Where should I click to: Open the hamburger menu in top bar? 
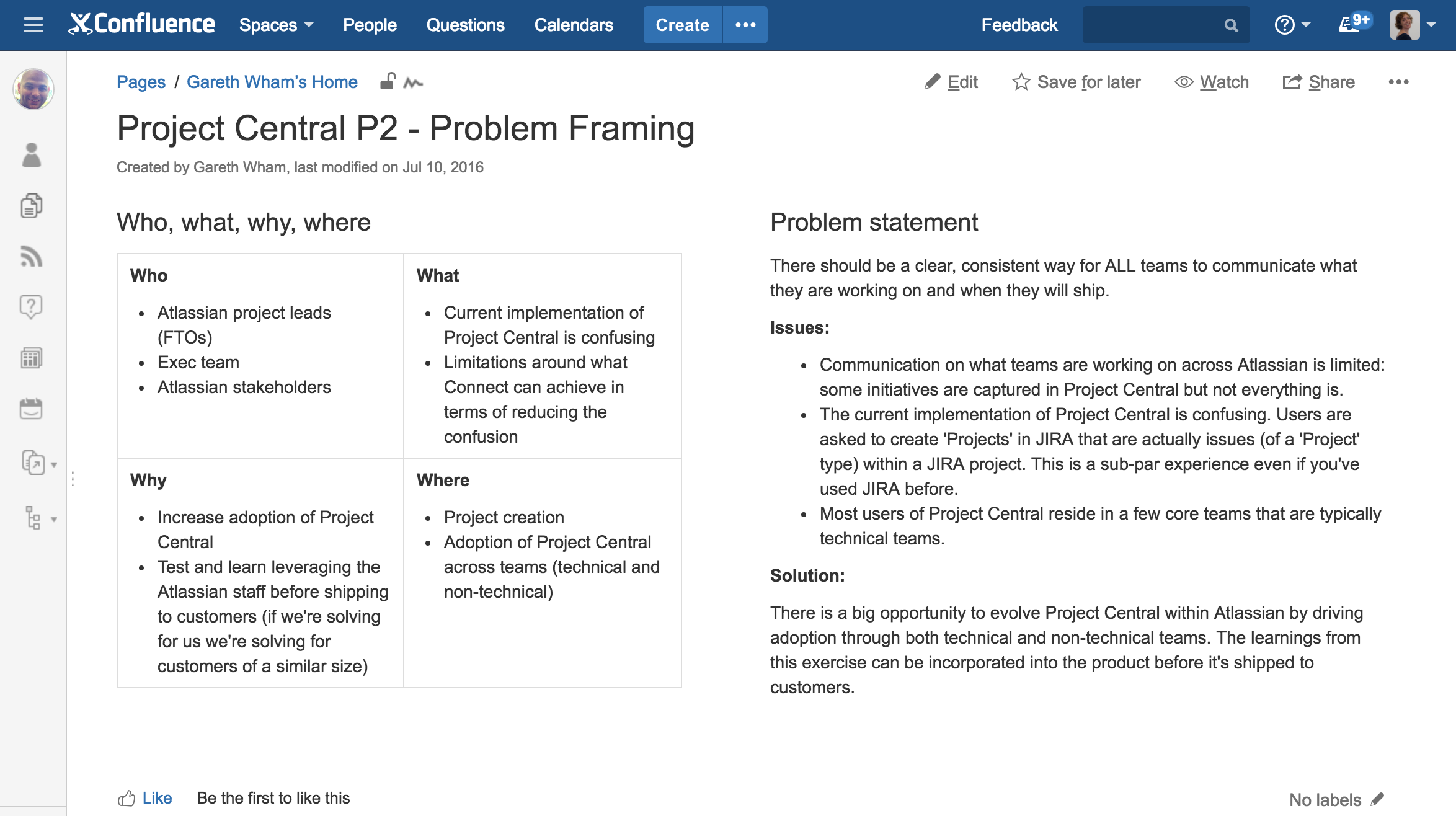click(32, 25)
